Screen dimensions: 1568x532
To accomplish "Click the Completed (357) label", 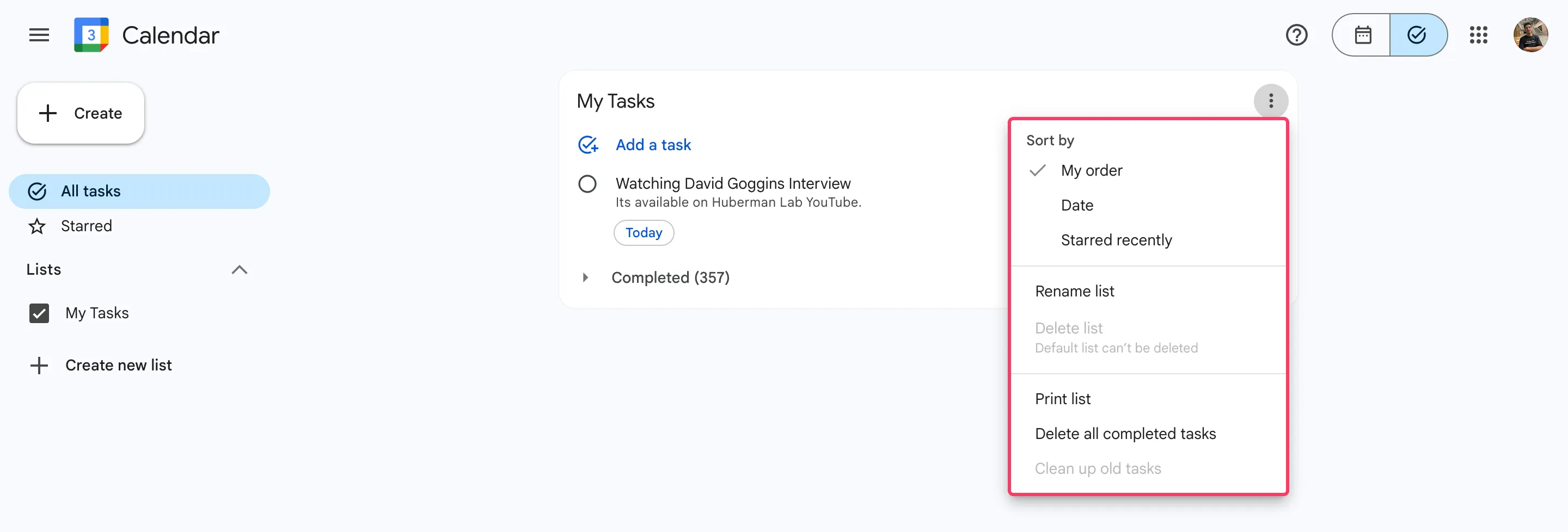I will pos(670,277).
